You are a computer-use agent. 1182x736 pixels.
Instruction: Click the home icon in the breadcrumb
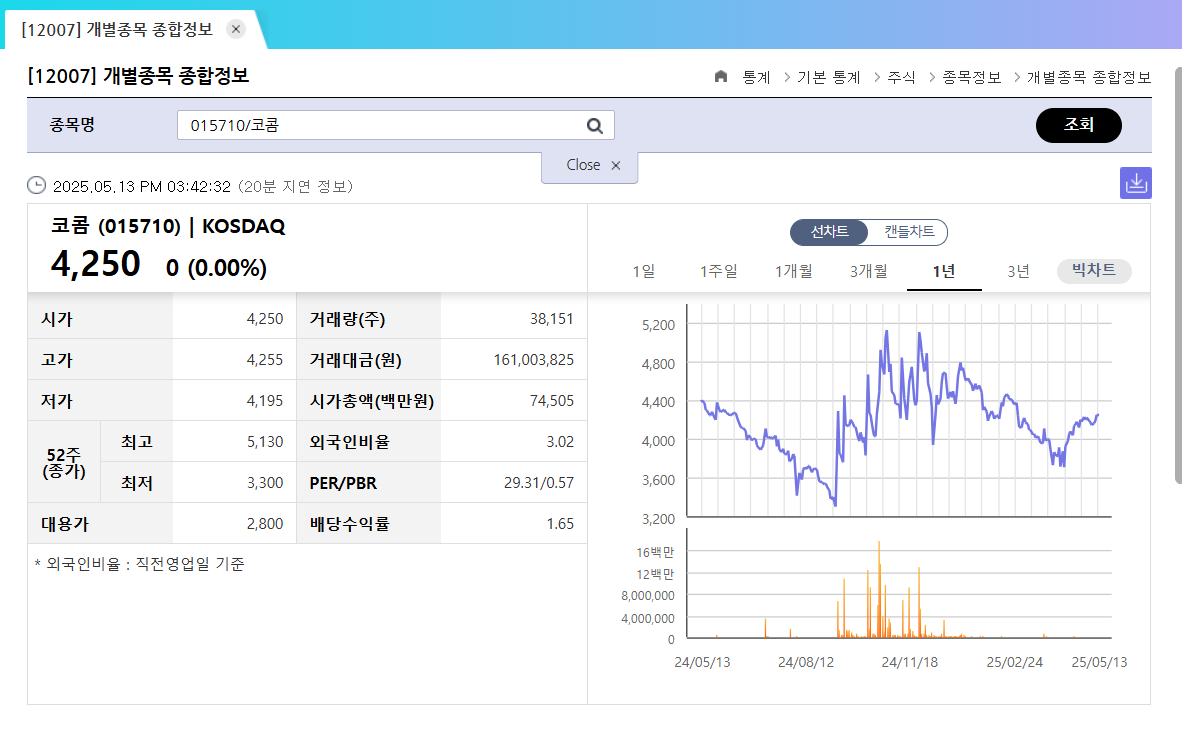click(x=720, y=76)
